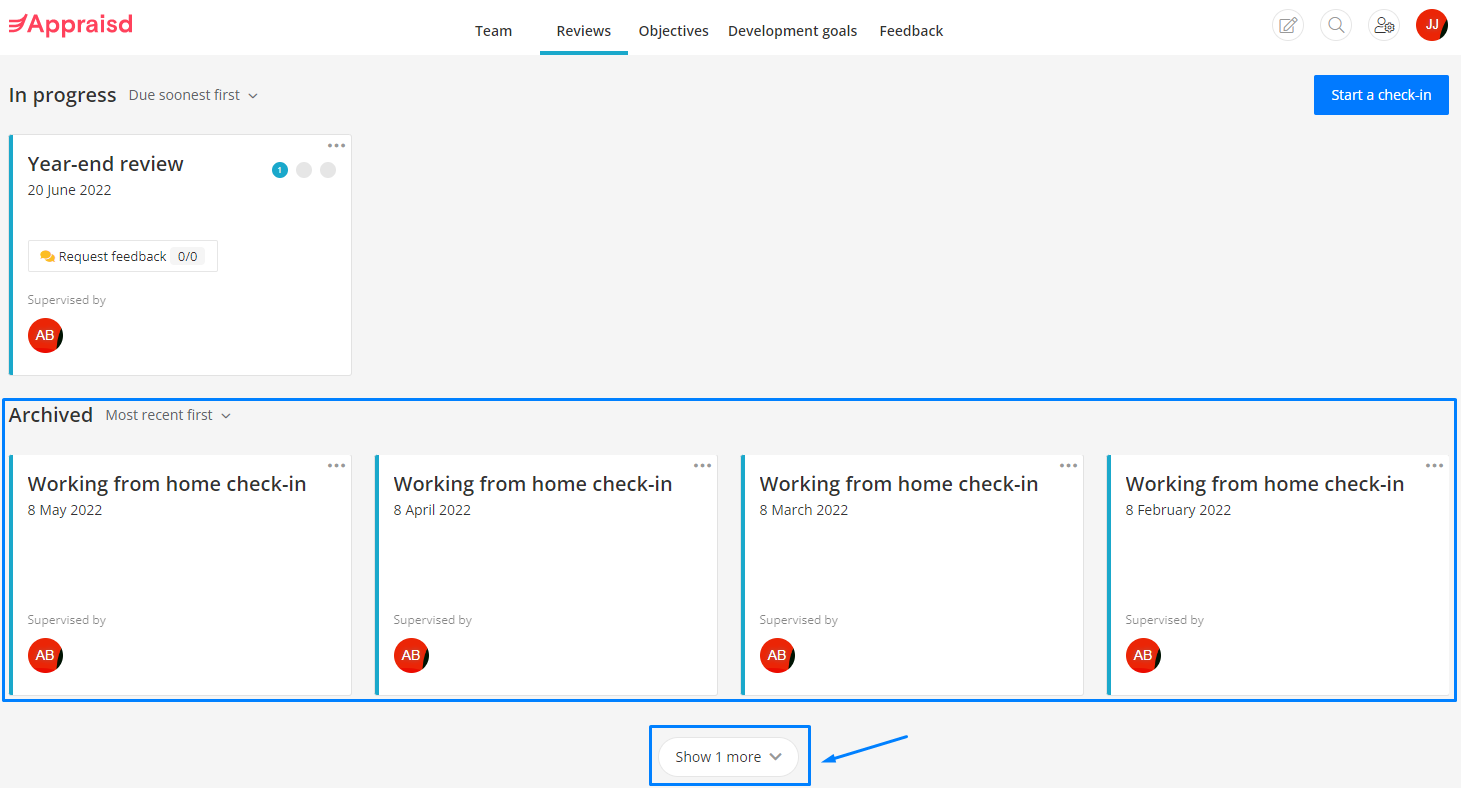
Task: Click Start a check-in button
Action: [1381, 95]
